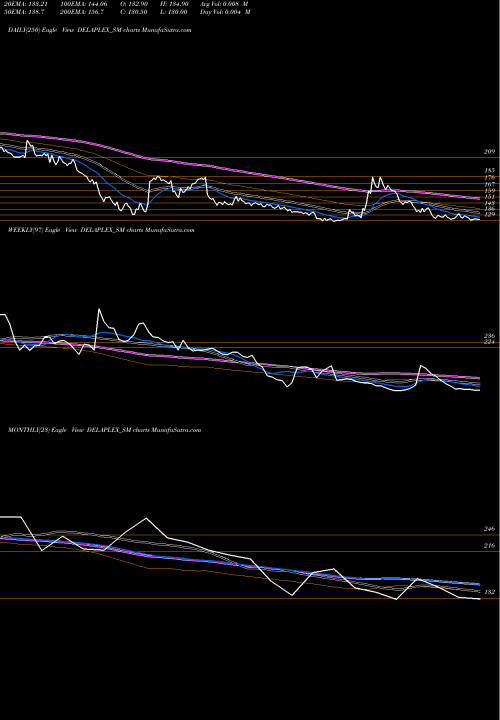Click the 167 price label on daily chart
This screenshot has height=720, width=500.
(x=489, y=184)
